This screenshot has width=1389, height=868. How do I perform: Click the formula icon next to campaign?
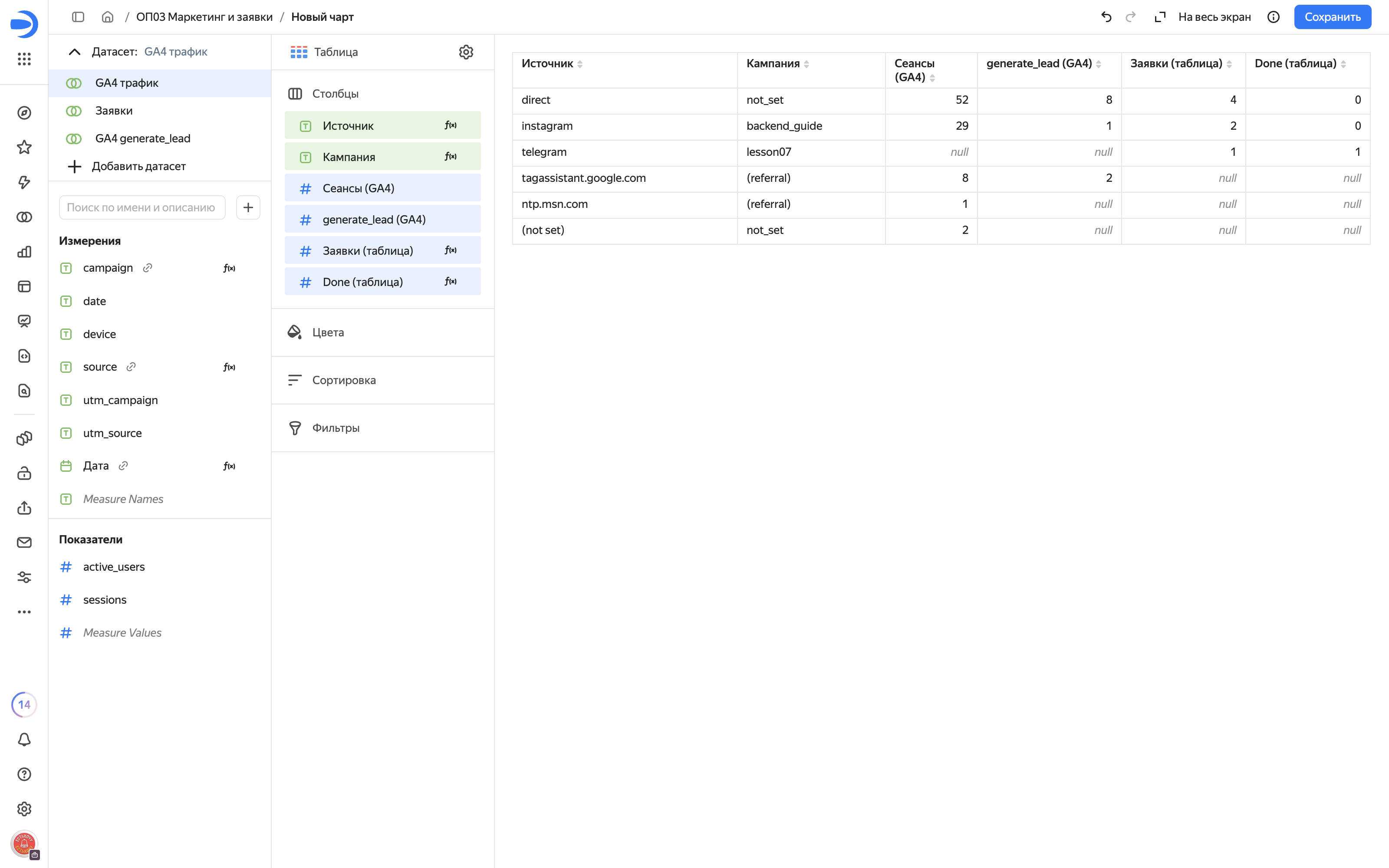pos(229,268)
